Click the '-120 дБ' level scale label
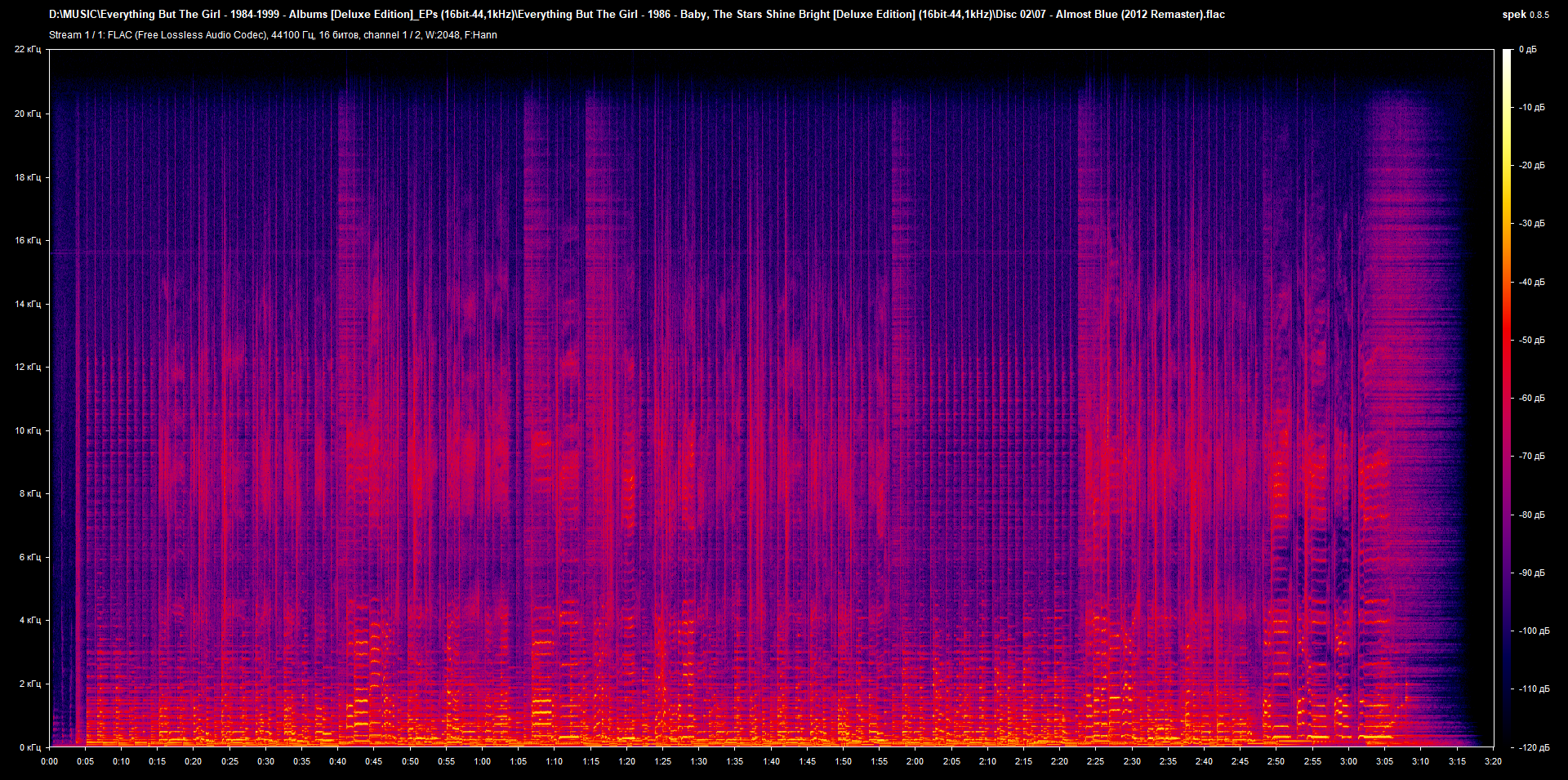Image resolution: width=1568 pixels, height=780 pixels. [1535, 747]
